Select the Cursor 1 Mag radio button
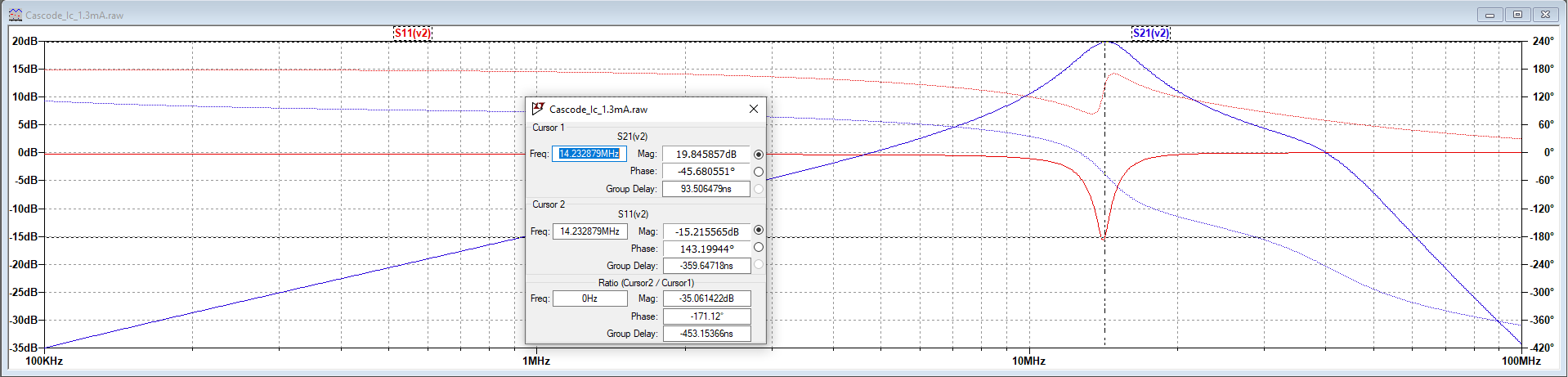 (759, 155)
